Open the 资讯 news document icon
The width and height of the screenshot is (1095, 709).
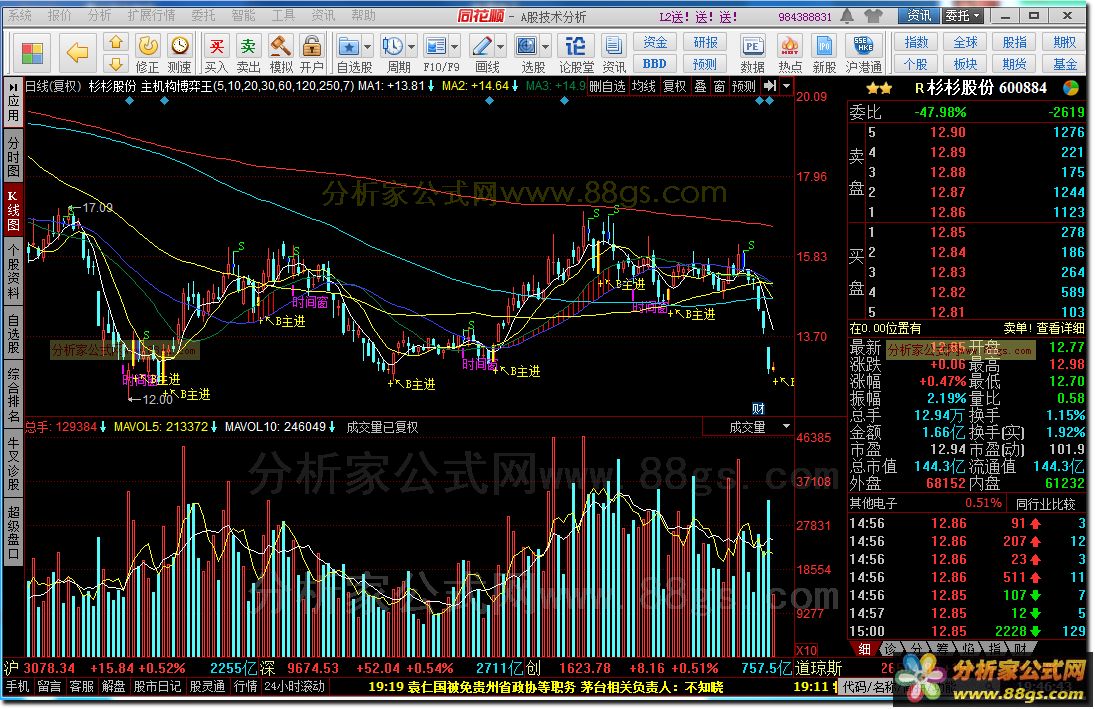click(614, 46)
